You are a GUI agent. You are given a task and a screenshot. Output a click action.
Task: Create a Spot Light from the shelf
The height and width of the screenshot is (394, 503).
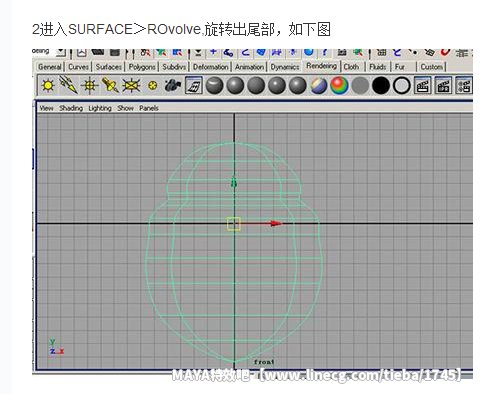[x=110, y=85]
